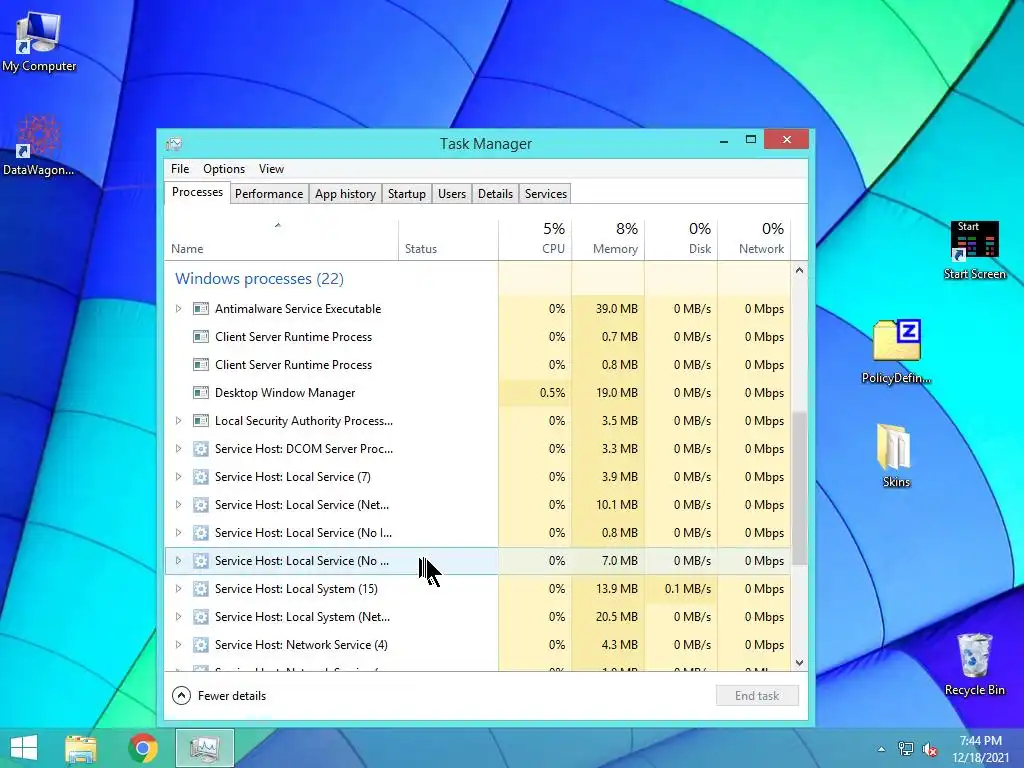
Task: Sort processes by Network column
Action: pyautogui.click(x=754, y=240)
